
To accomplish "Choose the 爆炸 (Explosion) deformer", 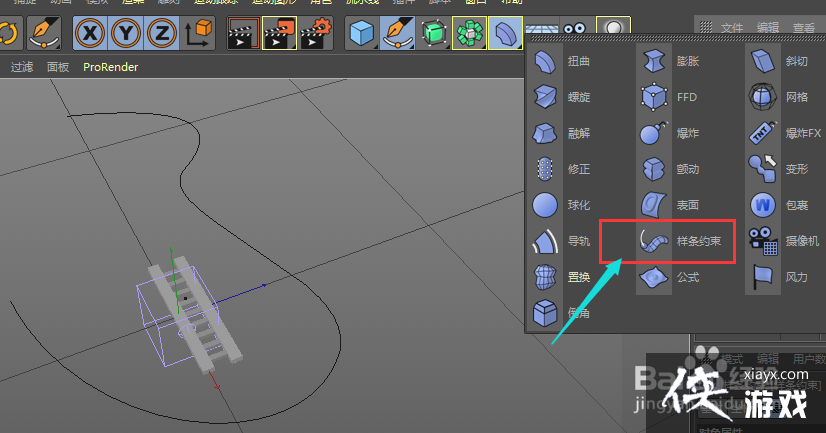I will [x=670, y=133].
